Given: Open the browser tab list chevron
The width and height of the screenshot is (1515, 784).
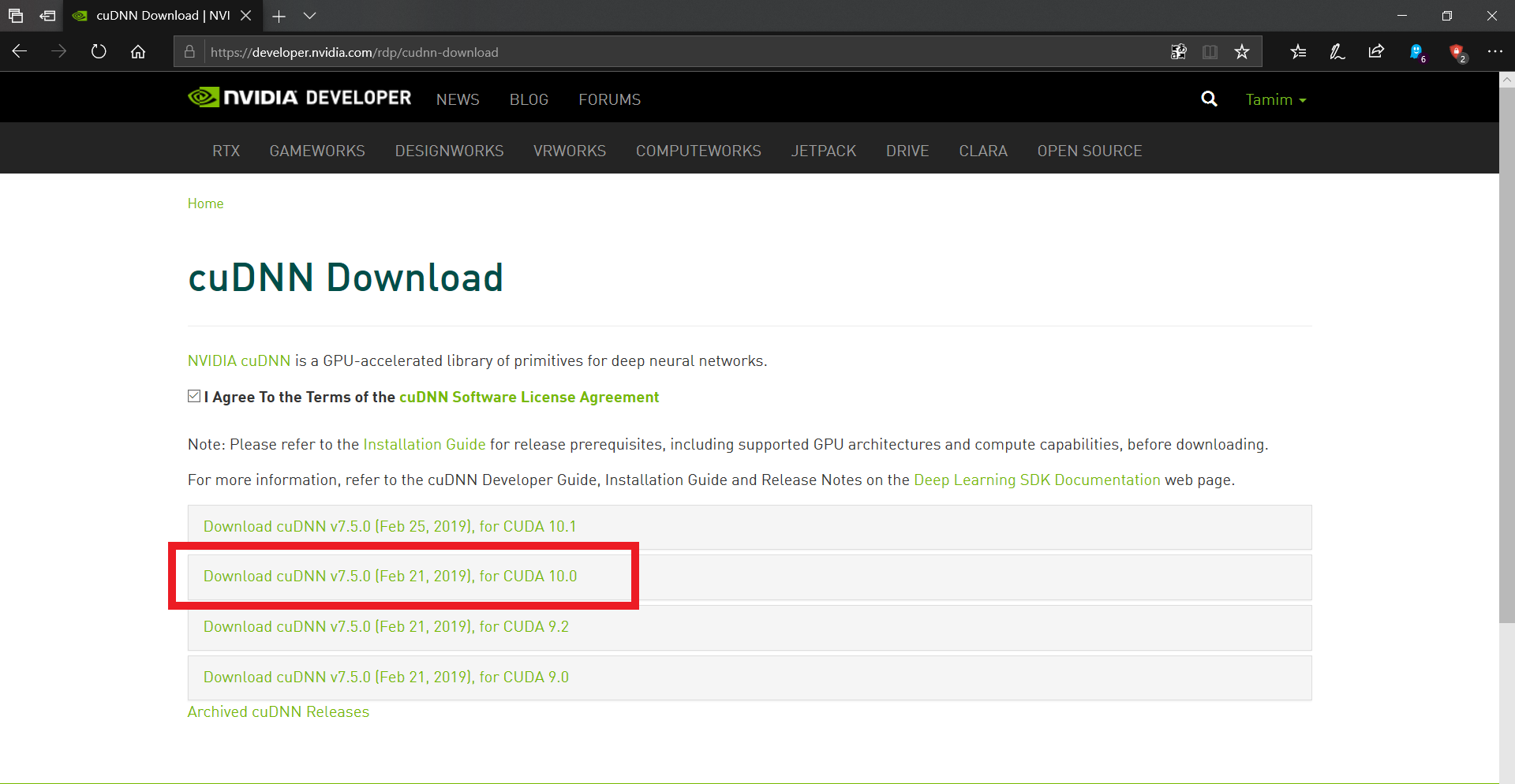Looking at the screenshot, I should pos(310,16).
